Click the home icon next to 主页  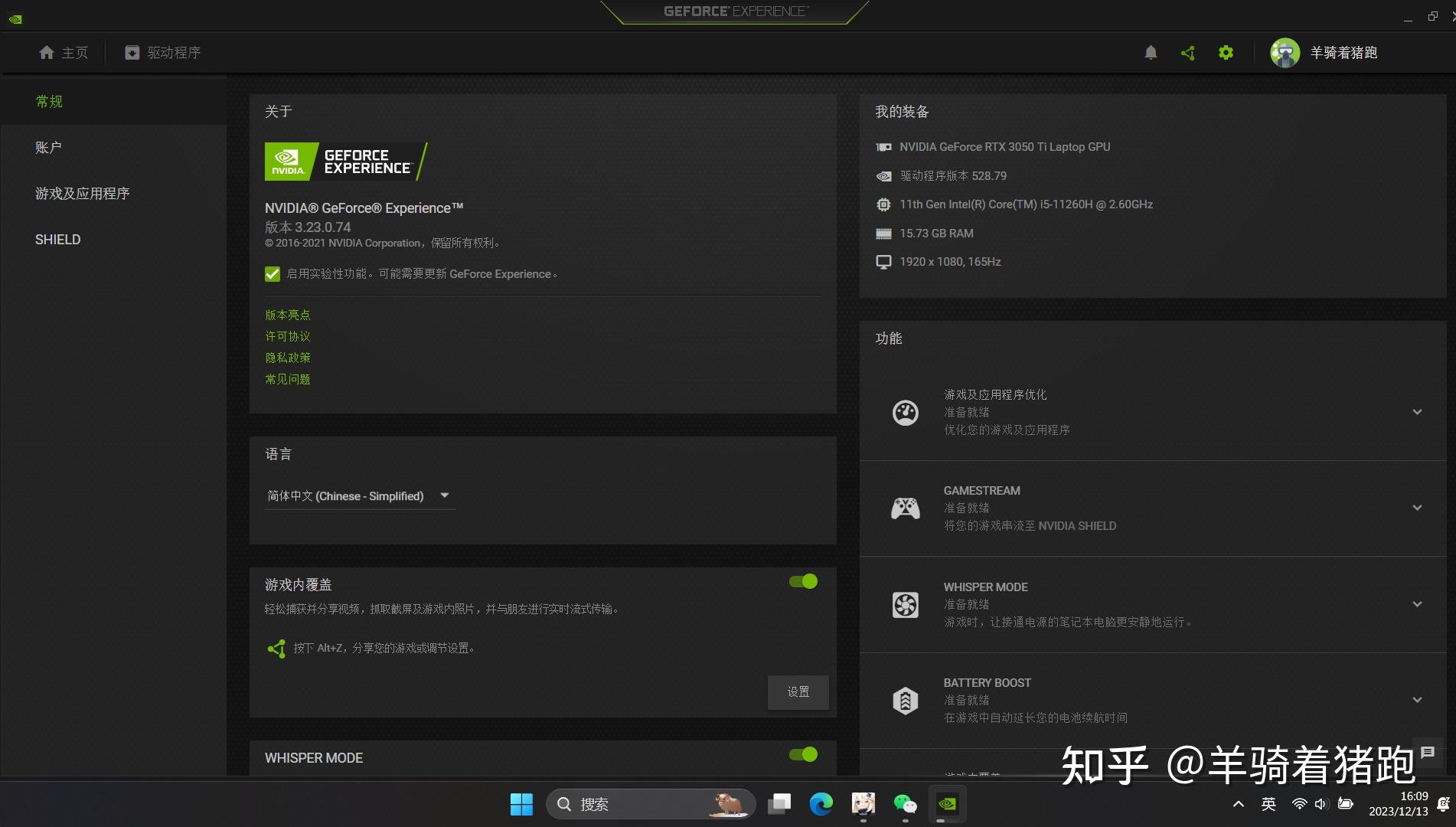click(x=47, y=52)
